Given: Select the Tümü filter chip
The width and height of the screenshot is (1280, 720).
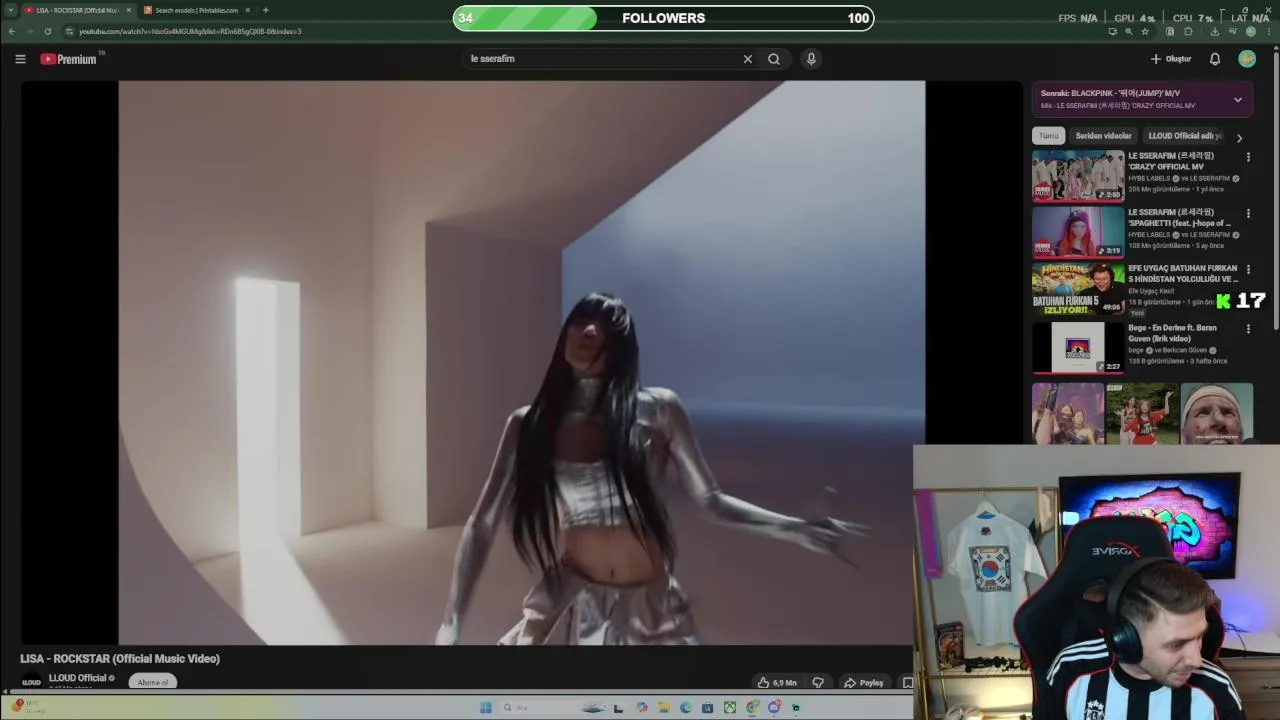Looking at the screenshot, I should click(1048, 136).
